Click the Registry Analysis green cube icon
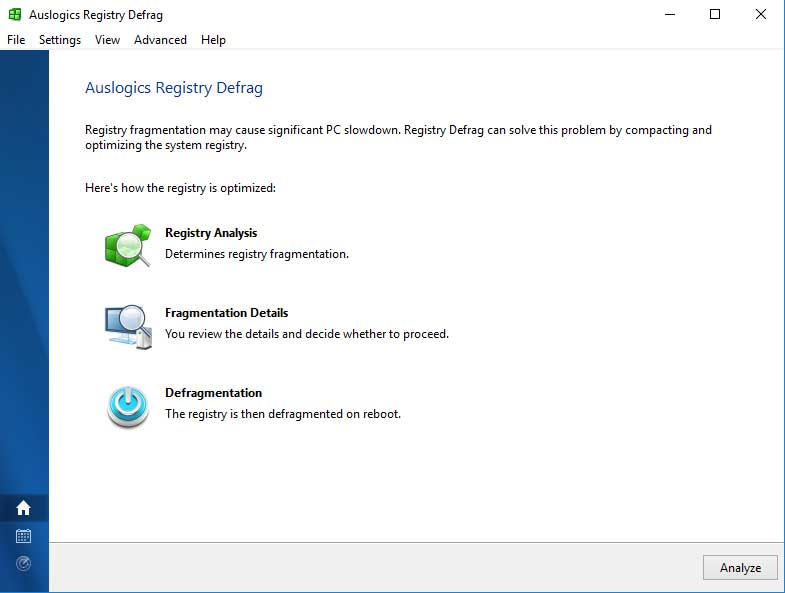Image resolution: width=785 pixels, height=593 pixels. coord(128,245)
